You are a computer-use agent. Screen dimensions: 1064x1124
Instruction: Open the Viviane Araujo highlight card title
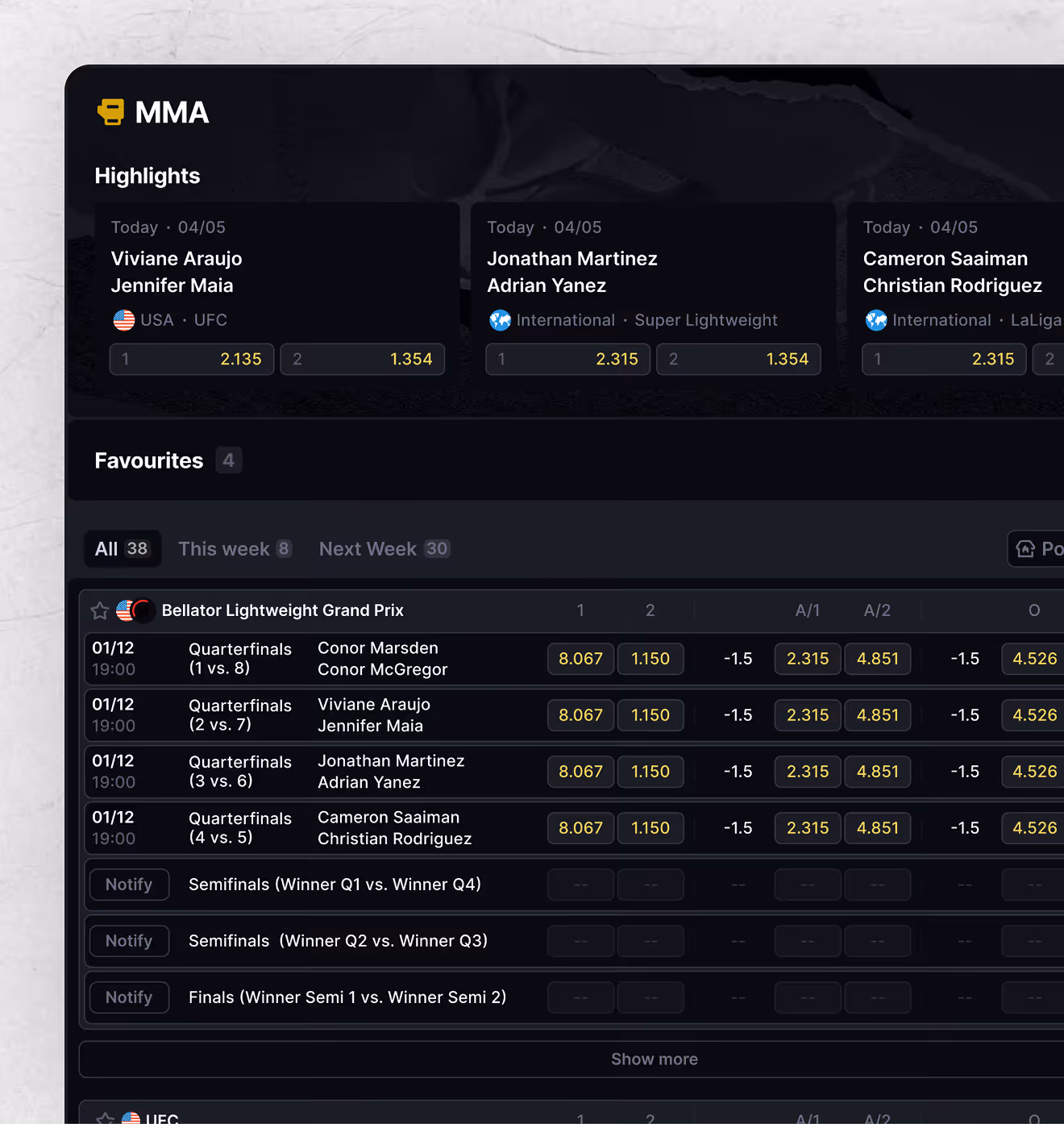point(177,272)
